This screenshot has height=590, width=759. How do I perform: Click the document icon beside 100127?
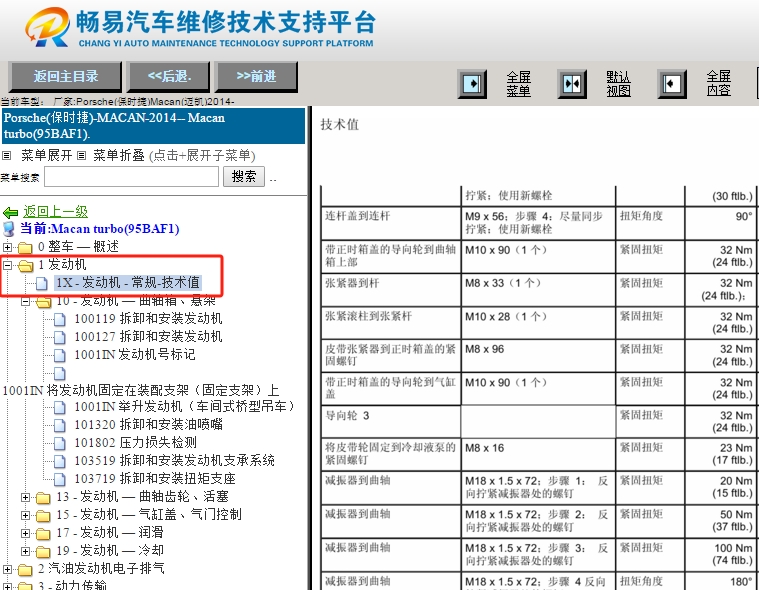(60, 337)
